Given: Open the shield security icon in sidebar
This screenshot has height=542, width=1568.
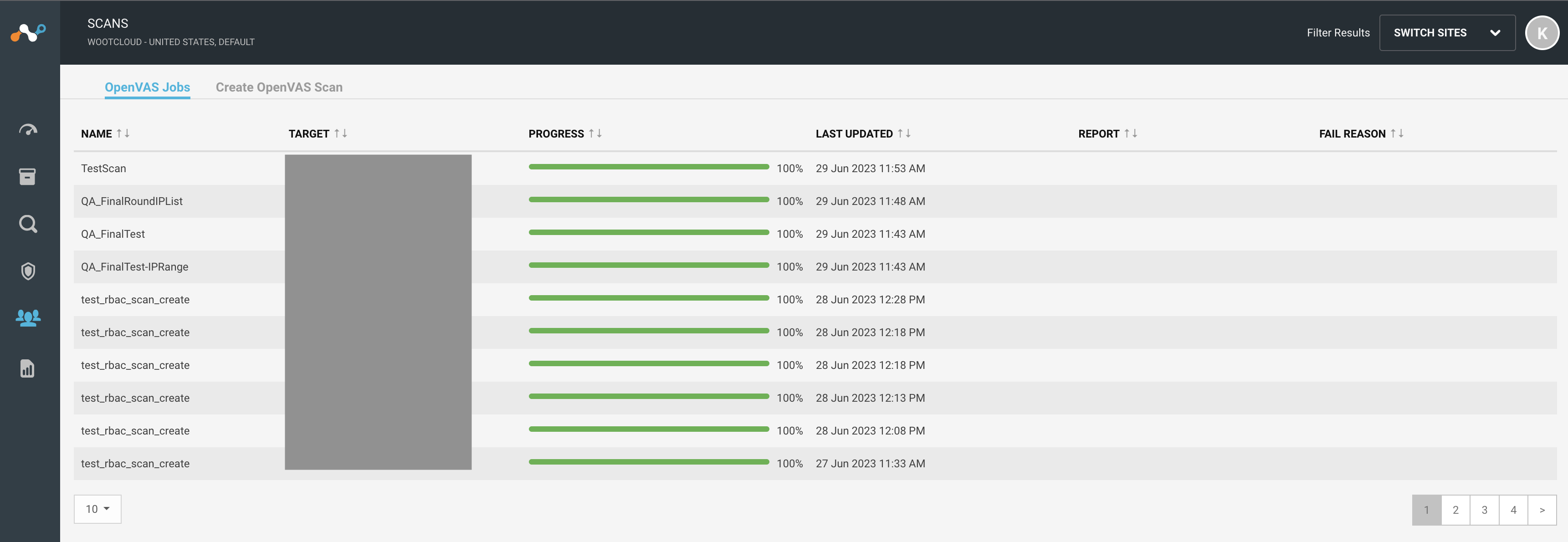Looking at the screenshot, I should tap(28, 271).
